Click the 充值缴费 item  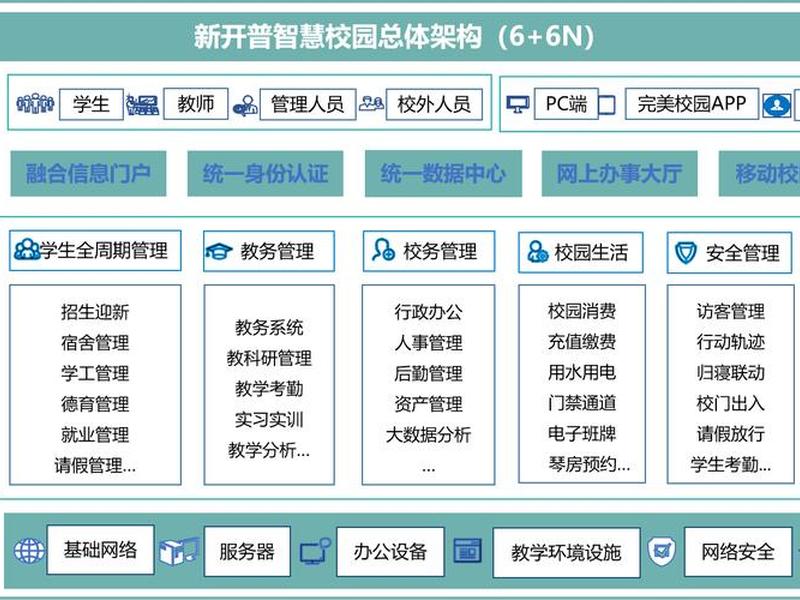(x=582, y=341)
